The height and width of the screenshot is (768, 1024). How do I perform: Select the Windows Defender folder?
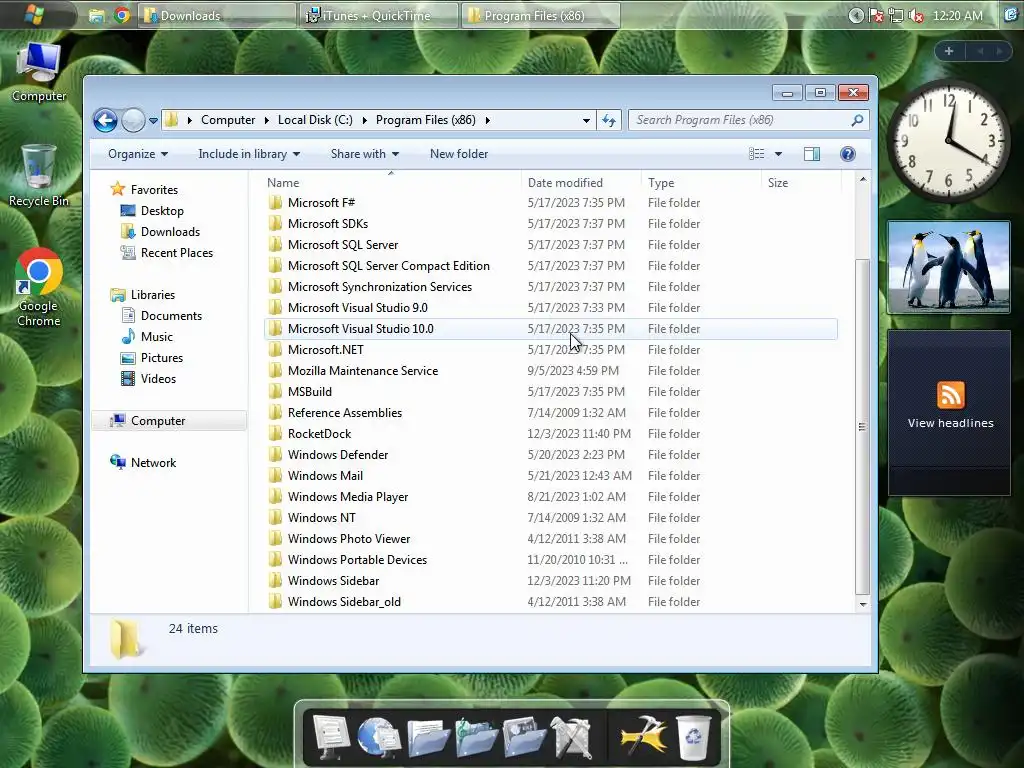click(x=338, y=455)
